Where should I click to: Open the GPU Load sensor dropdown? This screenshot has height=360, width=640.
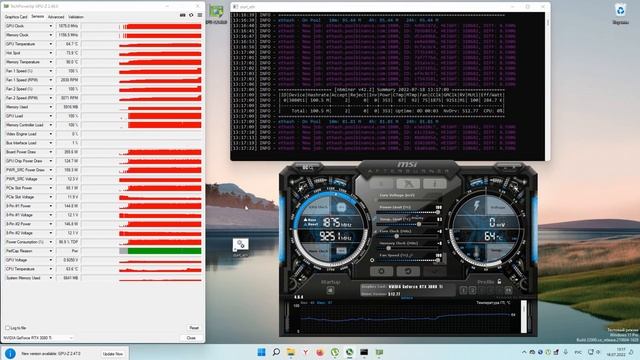51,116
